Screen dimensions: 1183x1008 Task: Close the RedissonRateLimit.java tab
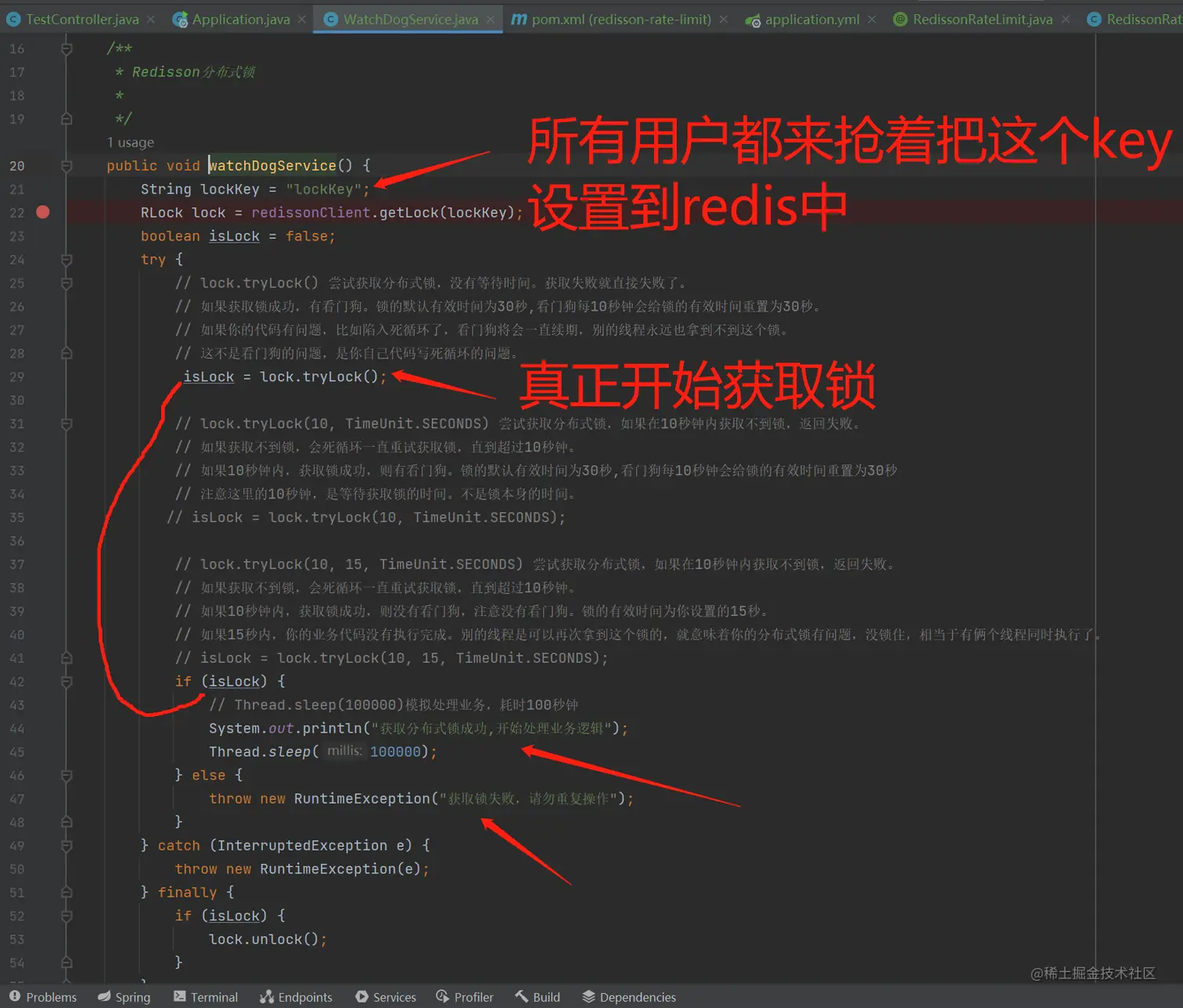tap(1065, 20)
